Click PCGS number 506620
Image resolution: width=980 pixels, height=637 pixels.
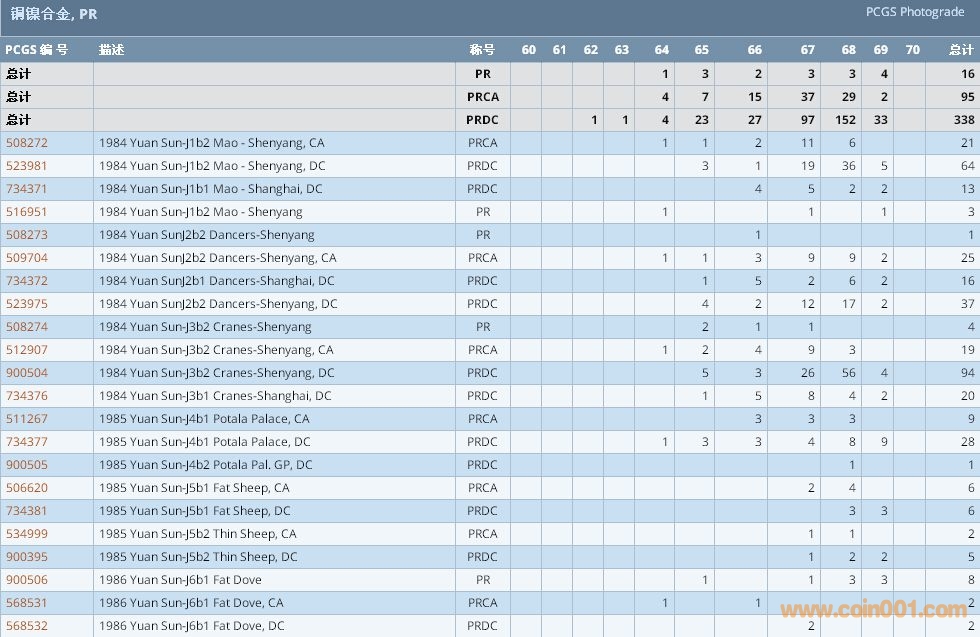pyautogui.click(x=27, y=488)
